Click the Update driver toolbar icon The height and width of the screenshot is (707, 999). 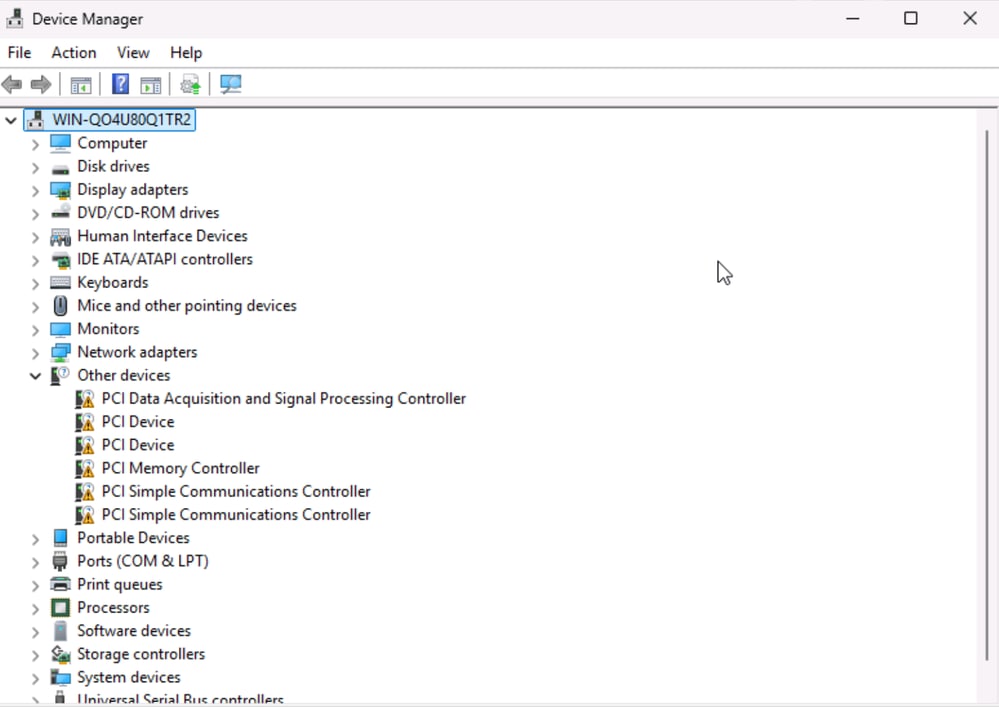[190, 84]
